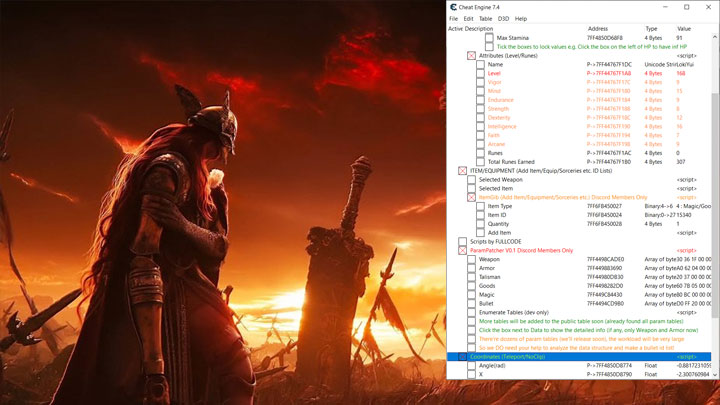Click the address list vertical scrollbar
720x405 pixels.
pos(714,200)
